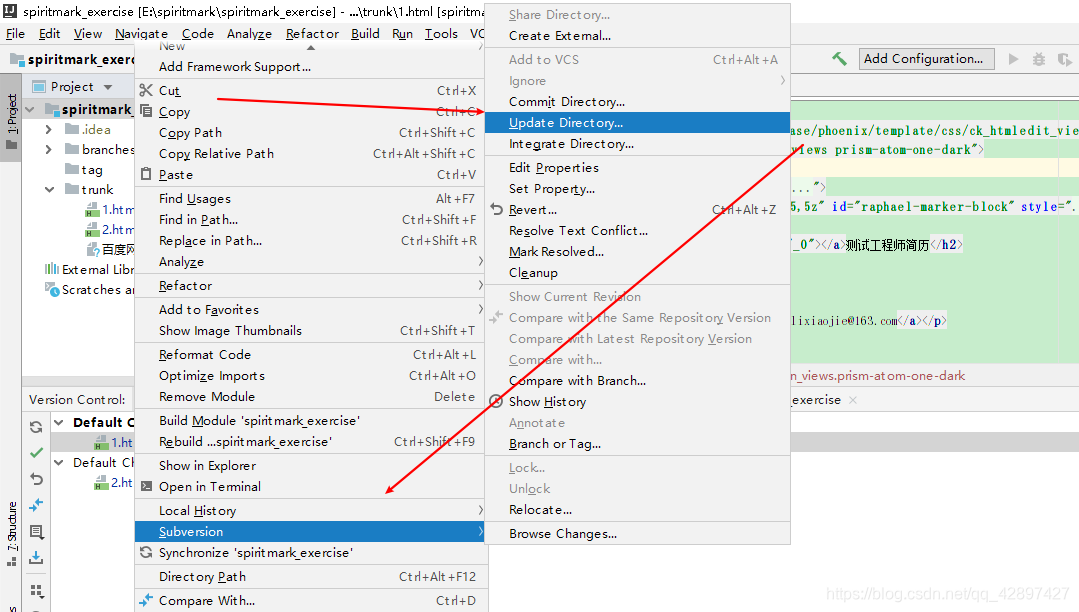Viewport: 1079px width, 612px height.
Task: Close the exercise tab in bottom panel
Action: click(x=853, y=400)
